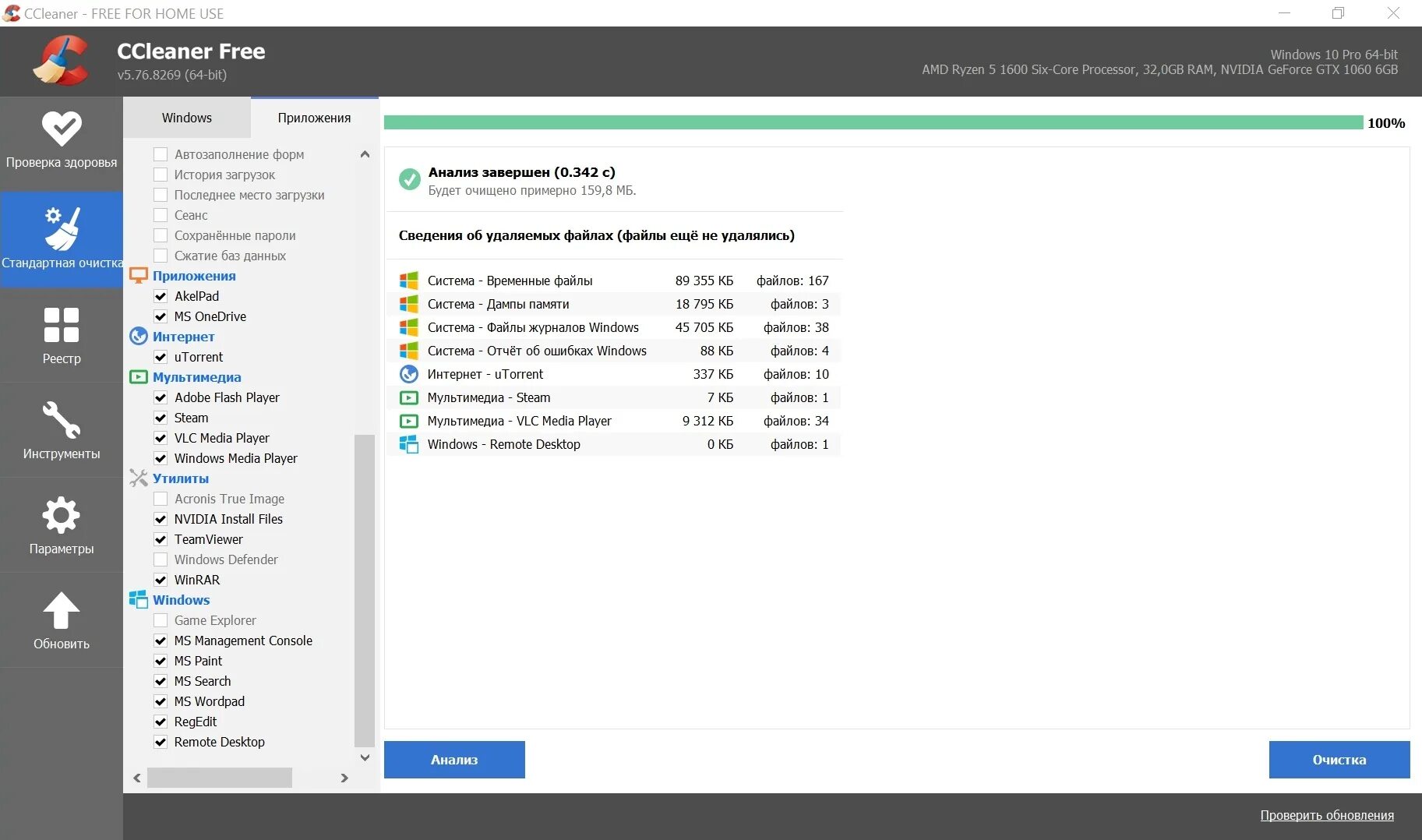Image resolution: width=1422 pixels, height=840 pixels.
Task: Toggle the VLC Media Player checkbox
Action: tap(161, 438)
